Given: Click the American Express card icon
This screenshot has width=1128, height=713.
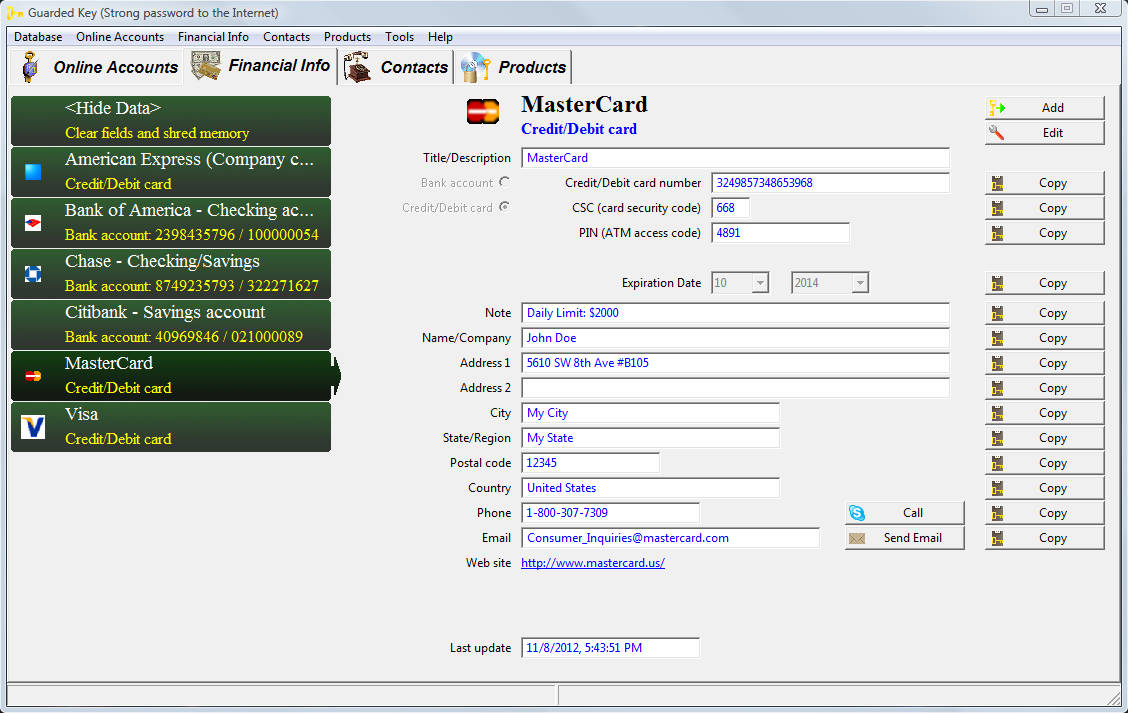Looking at the screenshot, I should click(x=33, y=172).
